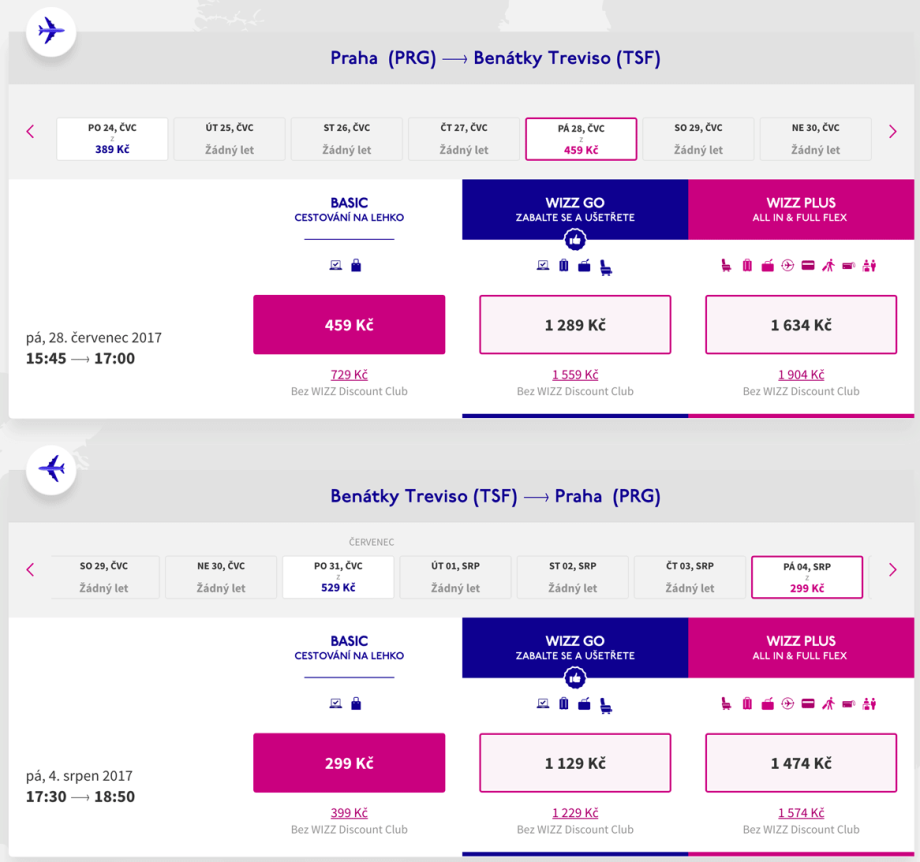Screen dimensions: 920x862
Task: Click the two-passengers icon under return WIZZ PLUS
Action: [869, 703]
